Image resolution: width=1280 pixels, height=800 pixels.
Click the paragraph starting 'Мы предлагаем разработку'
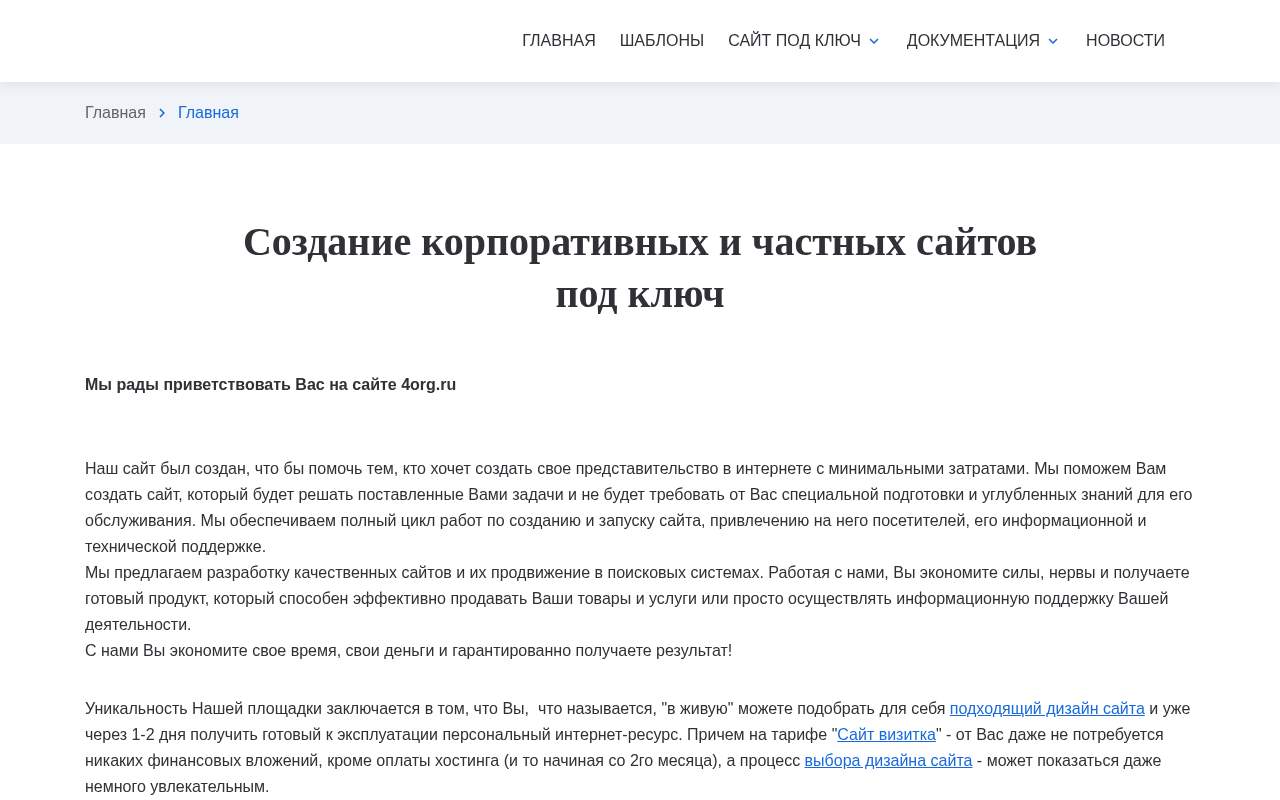(640, 599)
